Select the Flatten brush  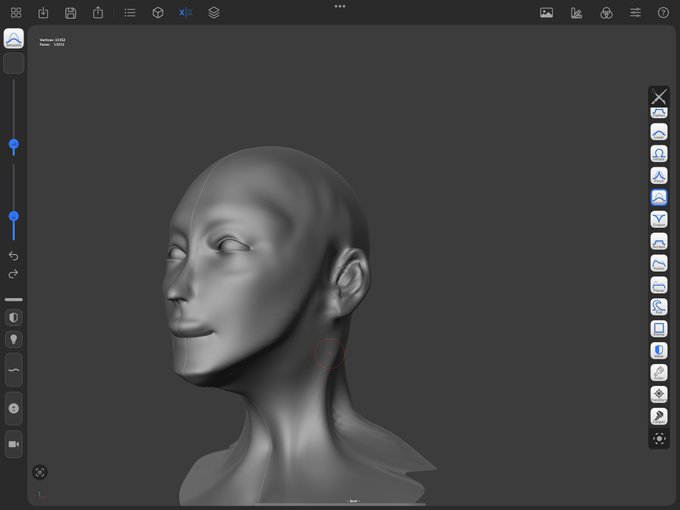[659, 113]
